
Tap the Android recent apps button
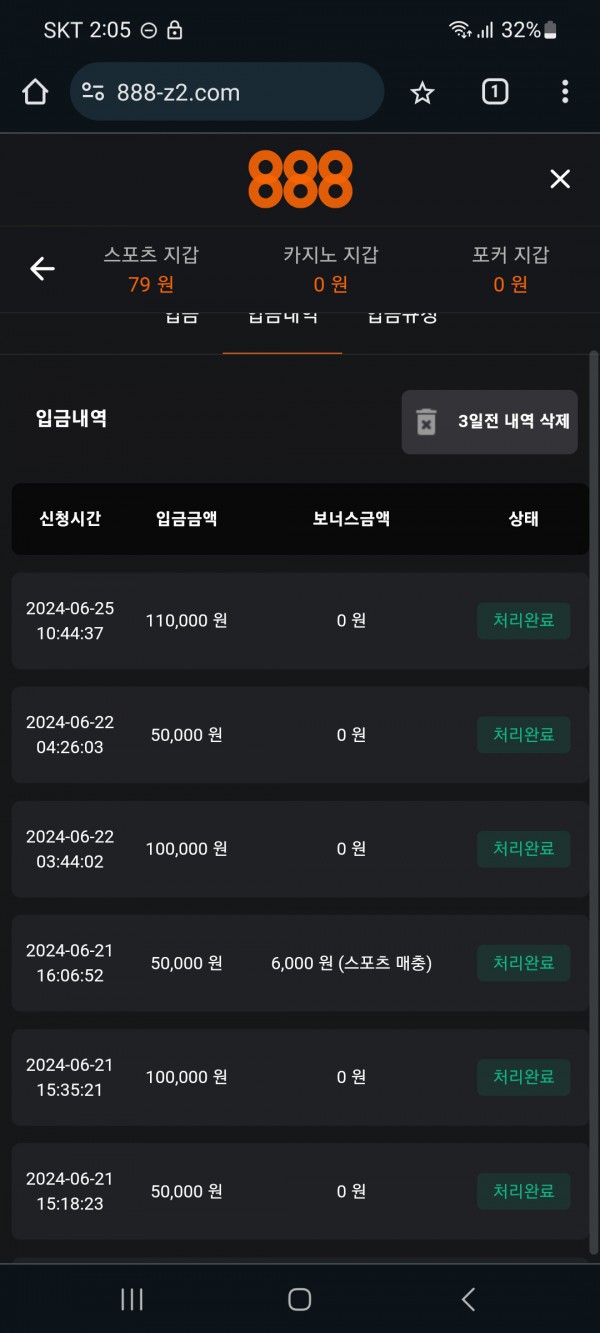131,1299
